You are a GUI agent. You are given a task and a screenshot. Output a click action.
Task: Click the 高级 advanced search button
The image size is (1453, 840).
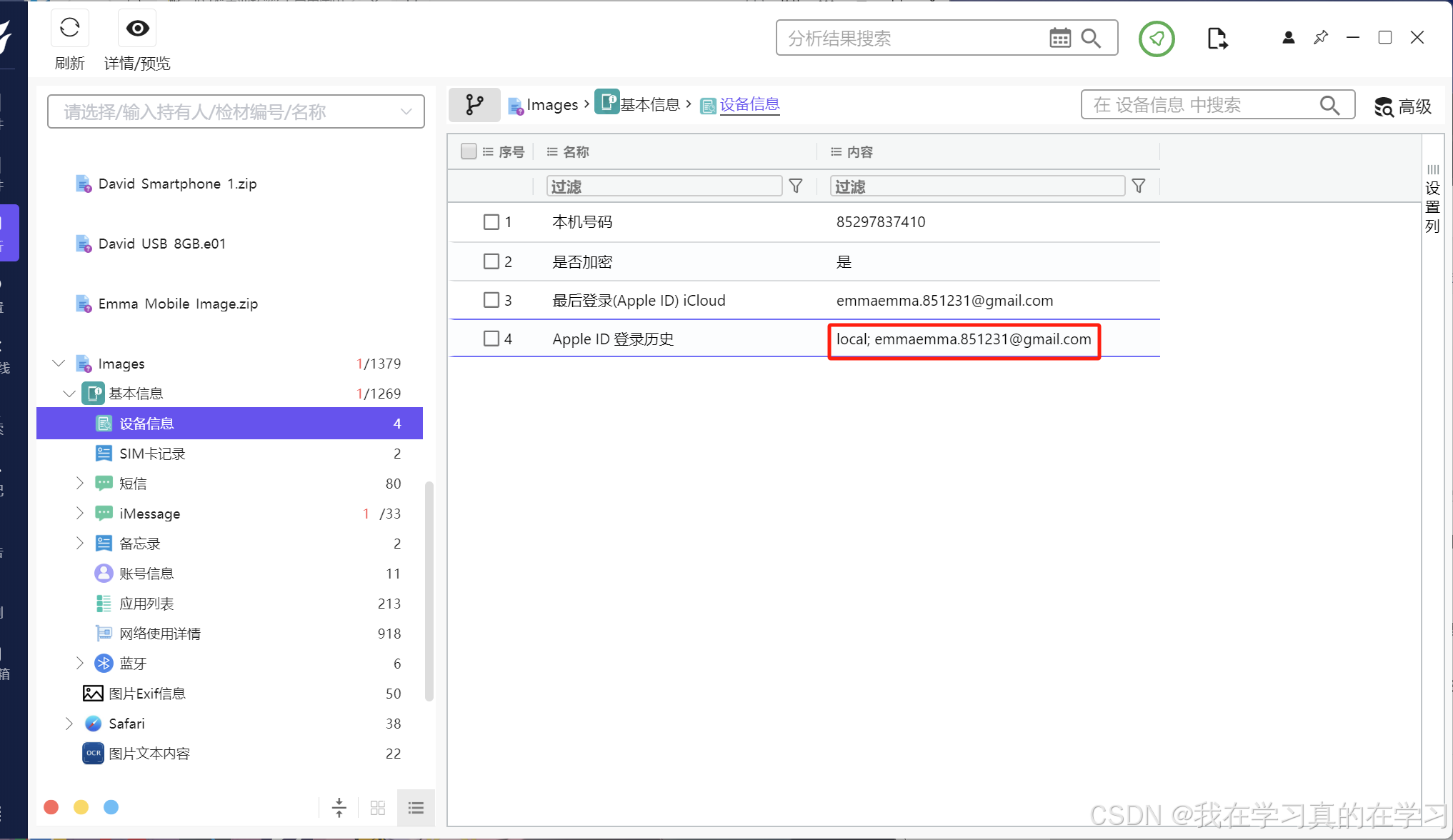click(1403, 106)
